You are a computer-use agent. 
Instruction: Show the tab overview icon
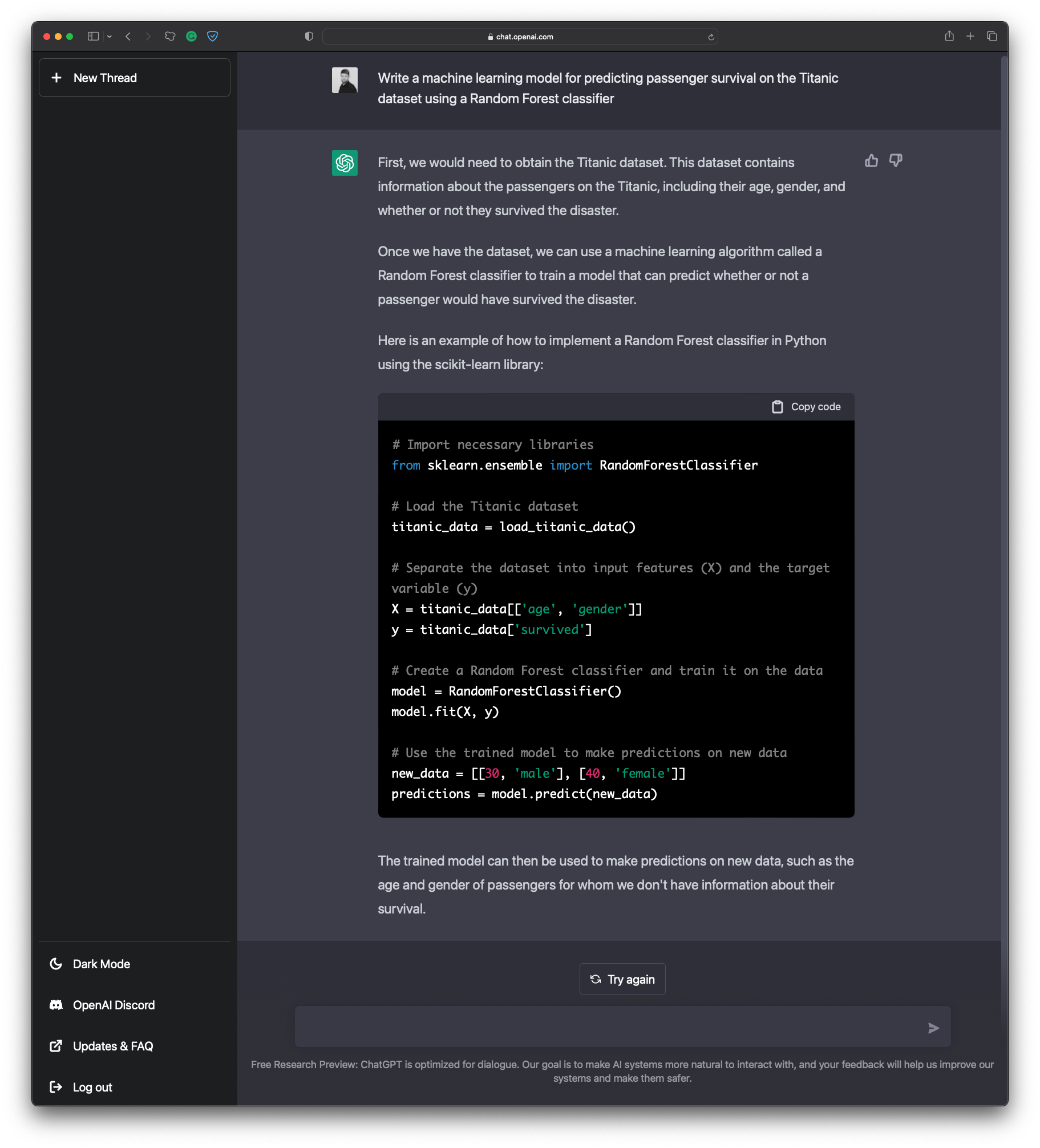992,37
